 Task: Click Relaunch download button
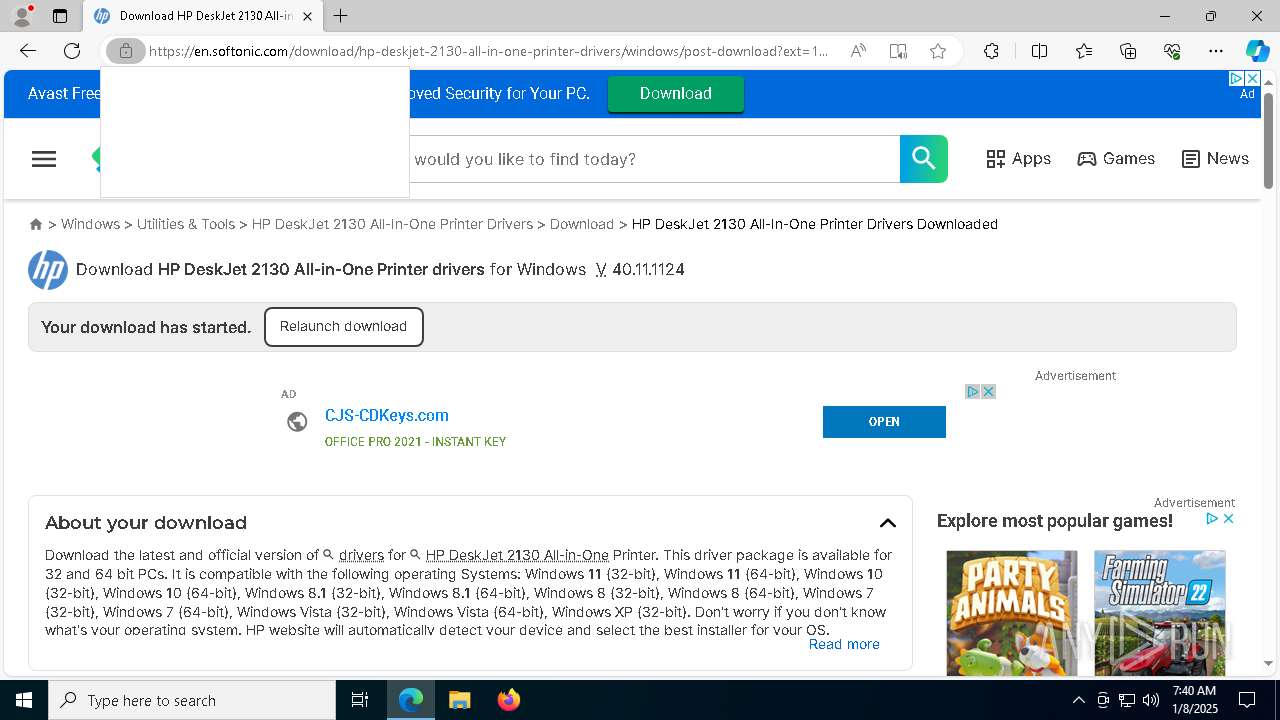(343, 327)
